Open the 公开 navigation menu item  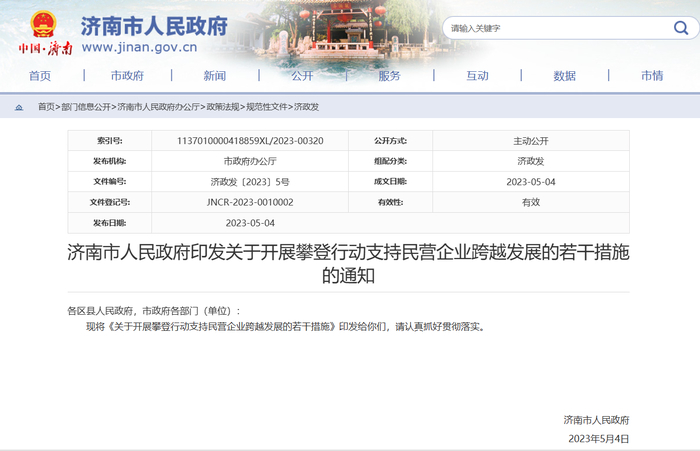[302, 76]
